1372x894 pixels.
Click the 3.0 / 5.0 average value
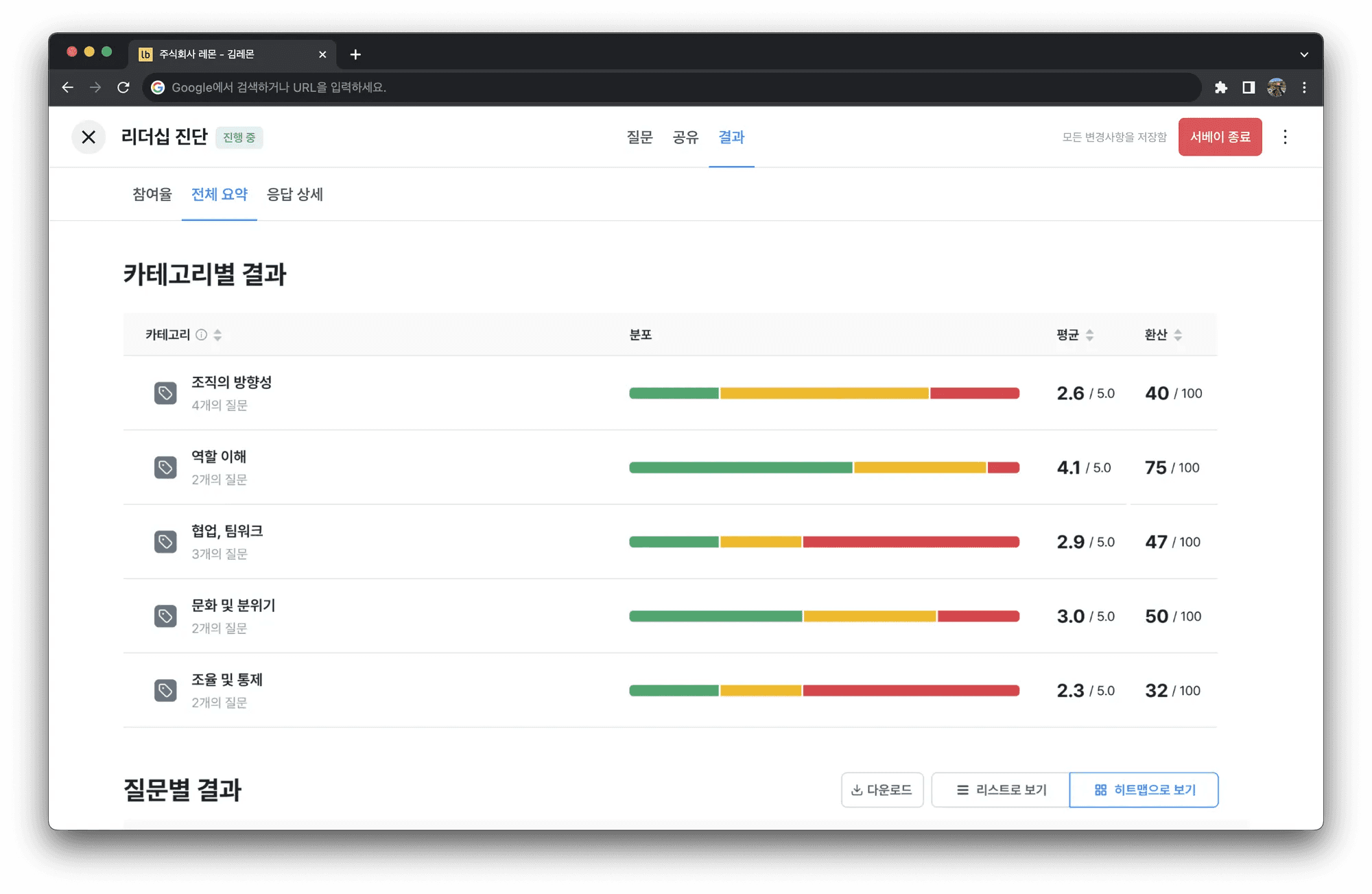click(1085, 616)
